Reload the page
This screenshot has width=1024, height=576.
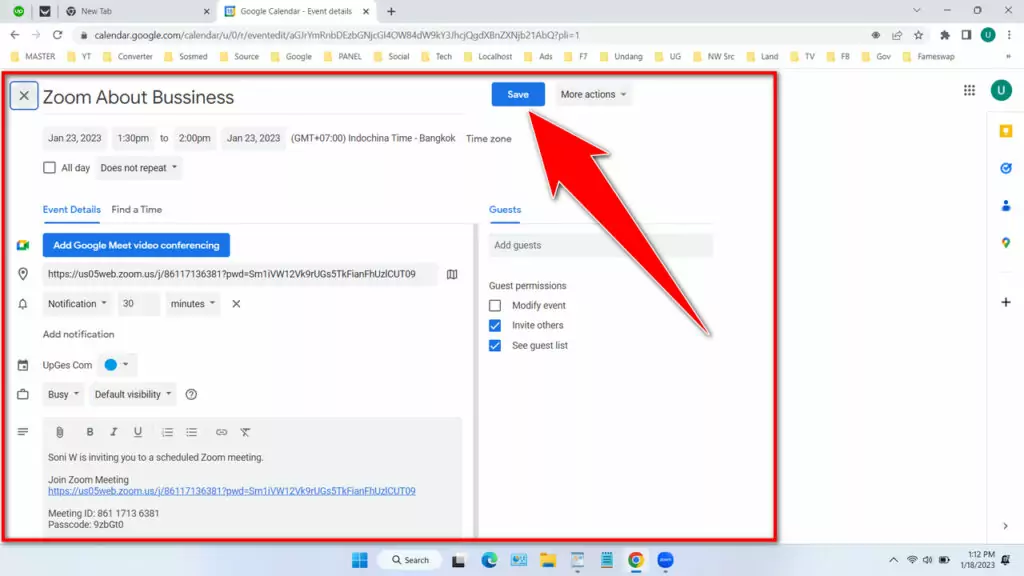click(57, 35)
